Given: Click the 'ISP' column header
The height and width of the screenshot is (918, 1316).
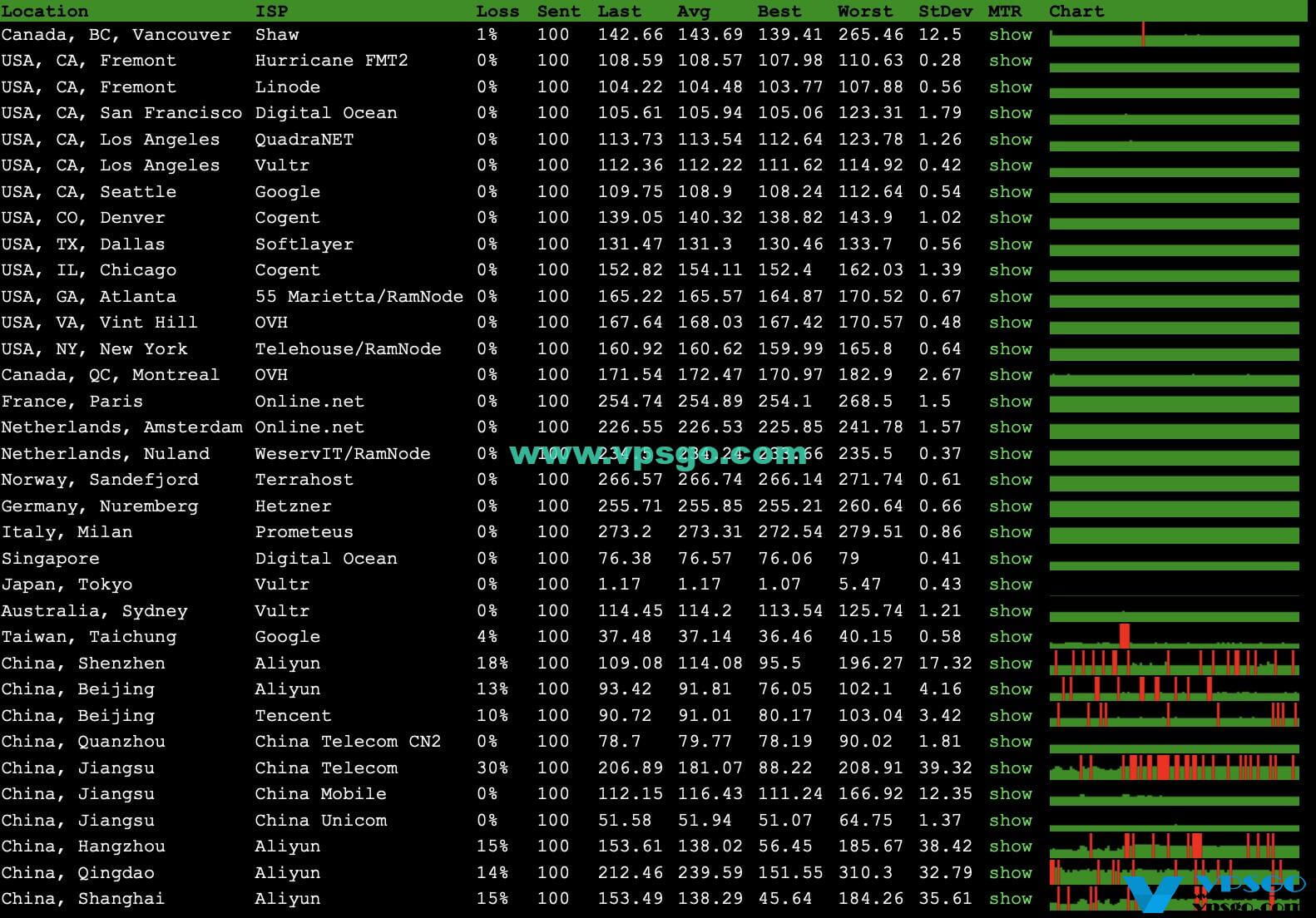Looking at the screenshot, I should pyautogui.click(x=271, y=11).
